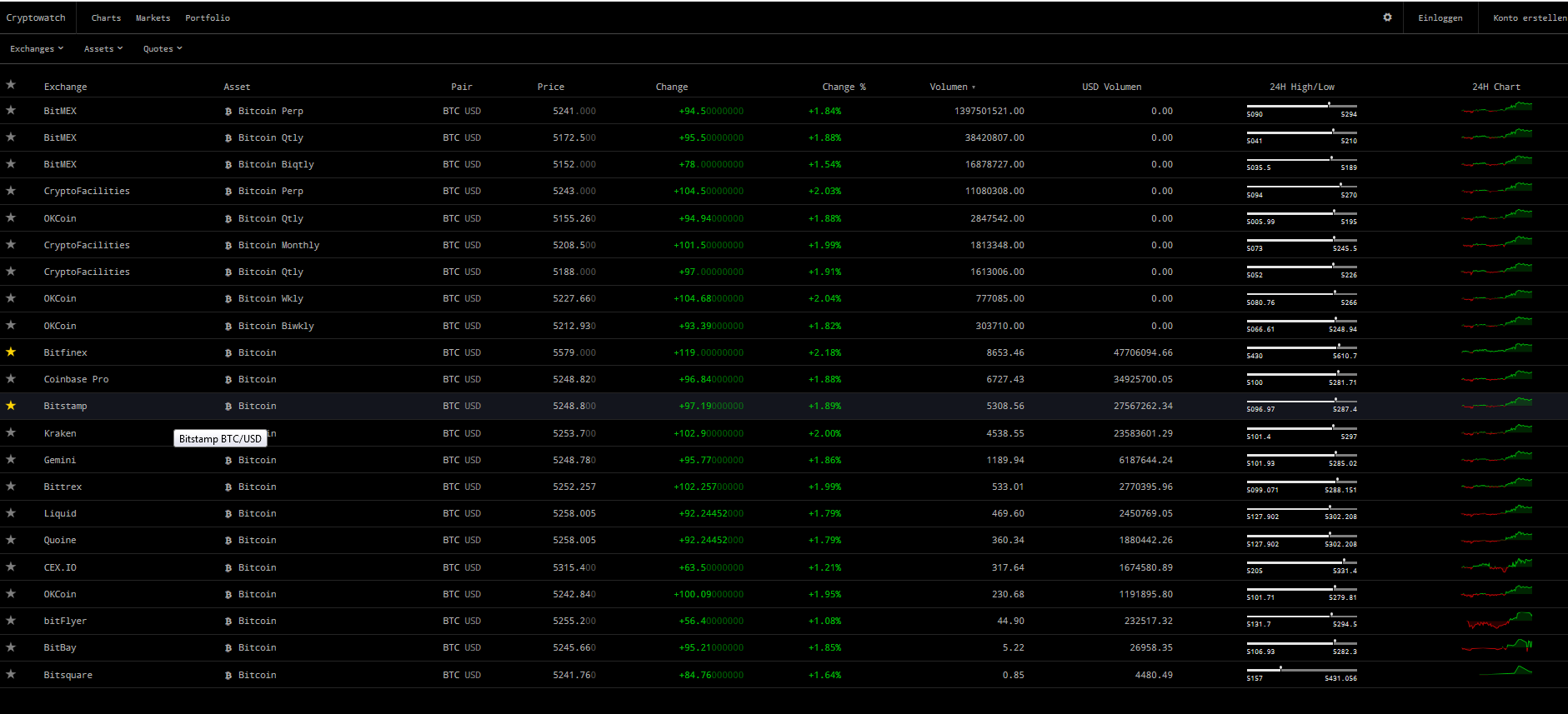Click the Bitcoin icon in Bitcoin Wkly row

[x=228, y=299]
